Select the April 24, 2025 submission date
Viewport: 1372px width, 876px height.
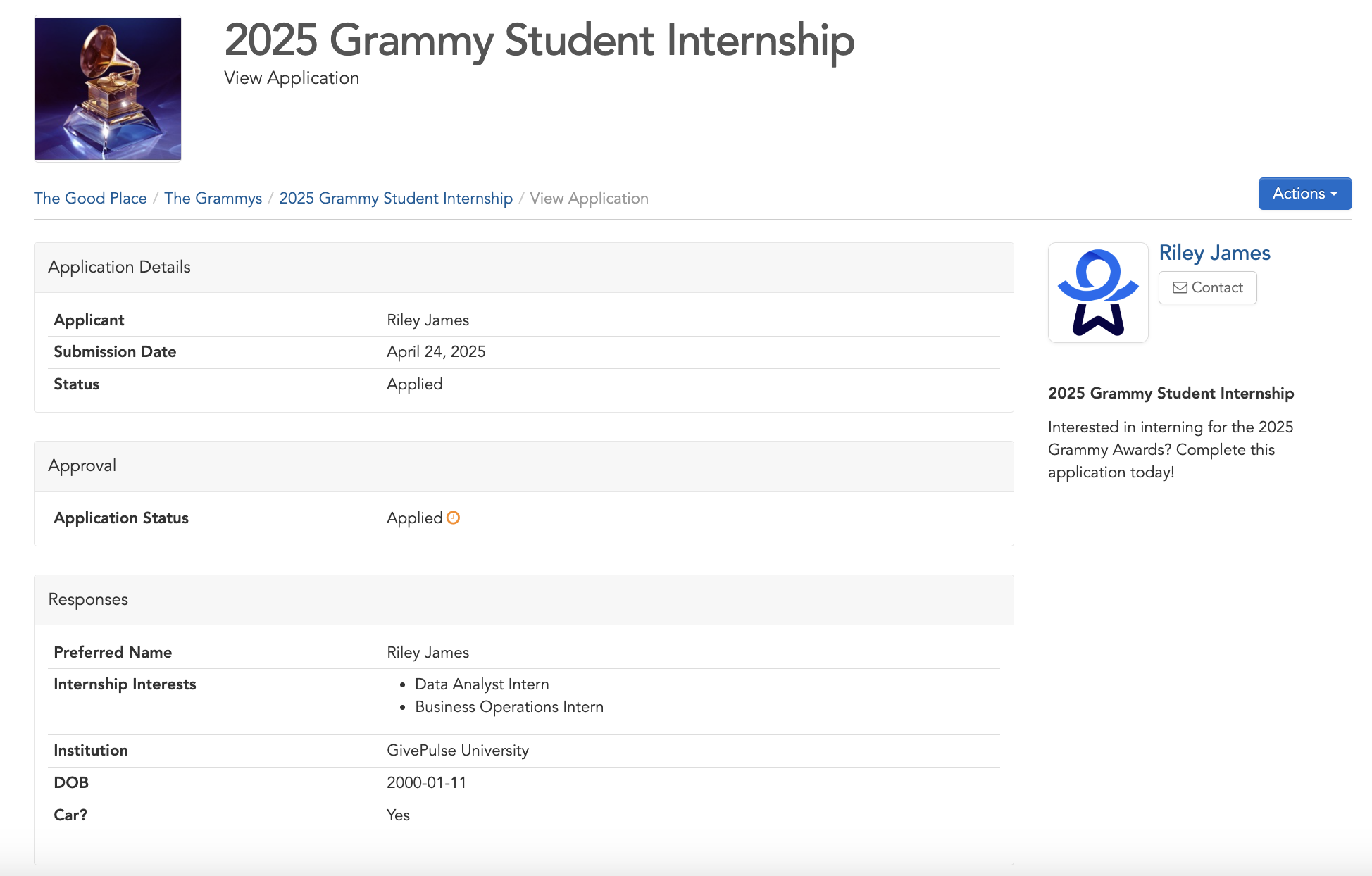(436, 351)
